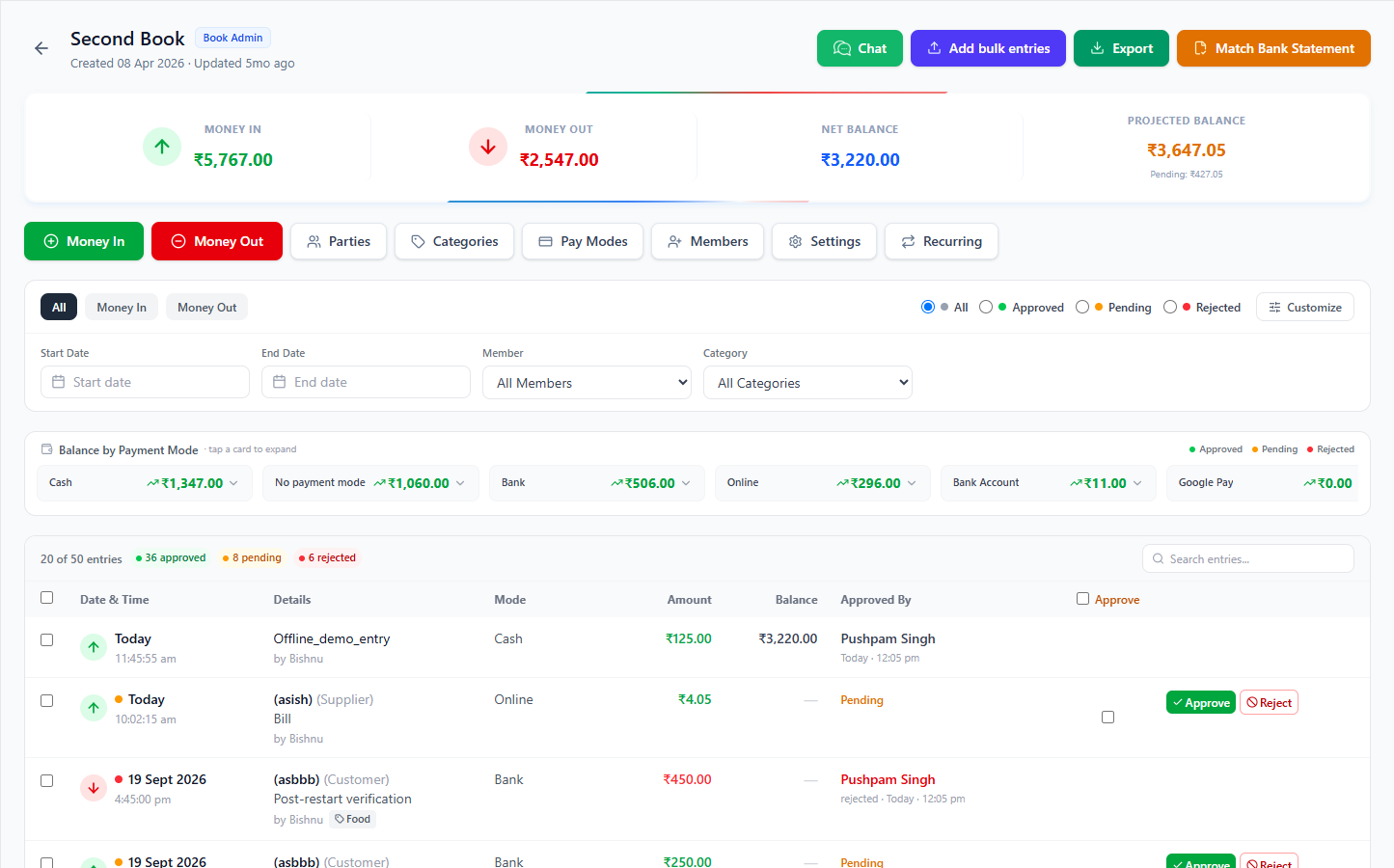Select the All entries filter tab
1394x868 pixels.
(x=59, y=307)
